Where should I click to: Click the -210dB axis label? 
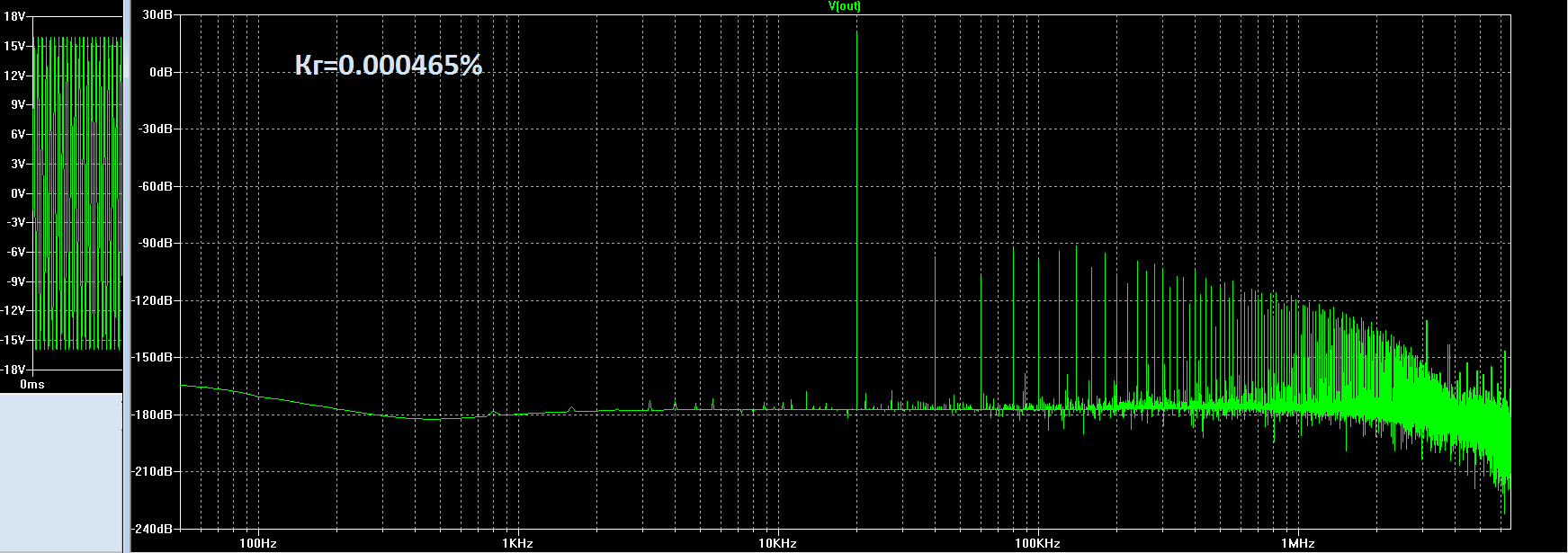pos(153,472)
